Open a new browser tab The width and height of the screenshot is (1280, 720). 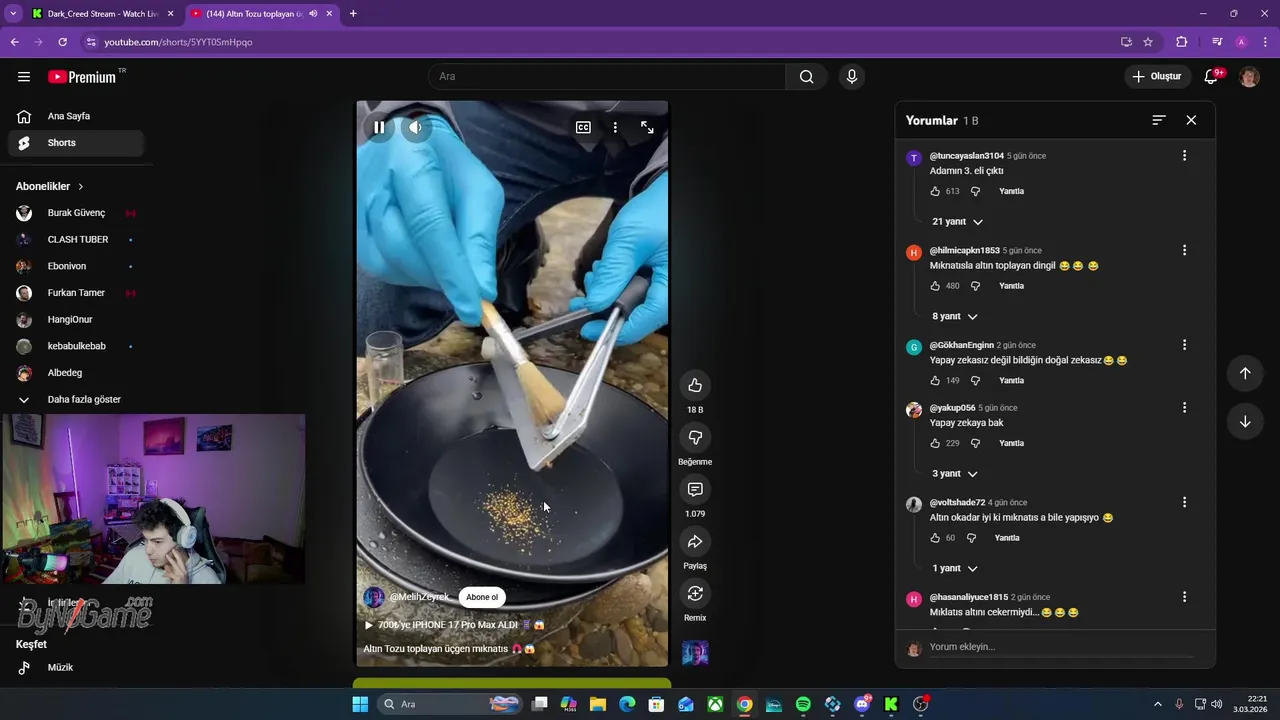coord(353,14)
